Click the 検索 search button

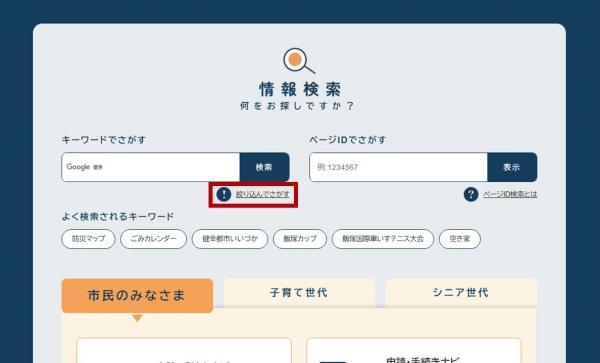[264, 167]
